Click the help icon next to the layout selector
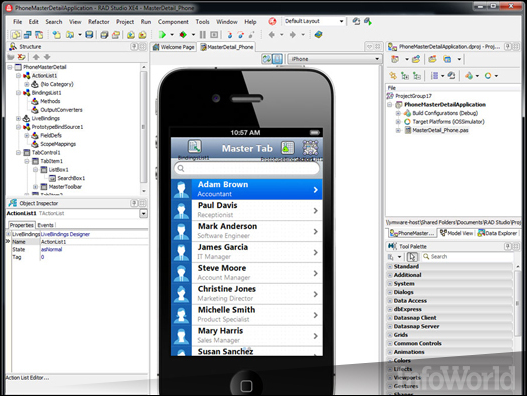The height and width of the screenshot is (396, 527). click(272, 22)
